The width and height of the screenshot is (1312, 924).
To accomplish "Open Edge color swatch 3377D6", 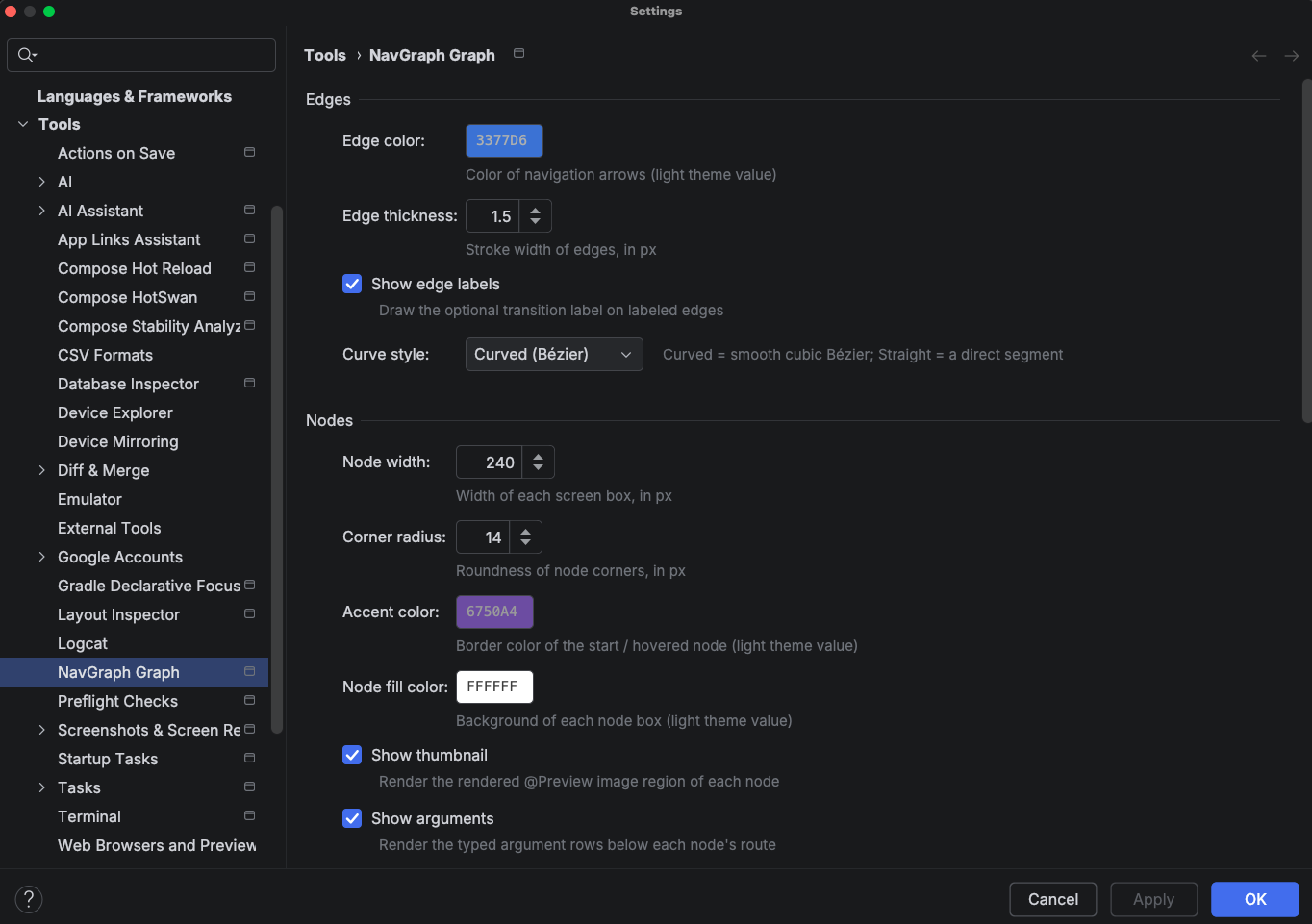I will 504,140.
